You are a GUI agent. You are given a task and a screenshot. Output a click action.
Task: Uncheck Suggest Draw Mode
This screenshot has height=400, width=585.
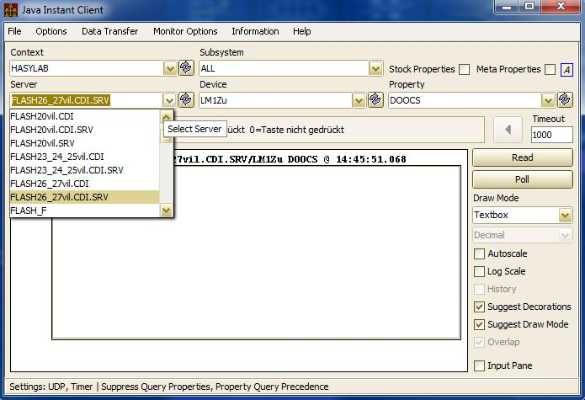(479, 324)
